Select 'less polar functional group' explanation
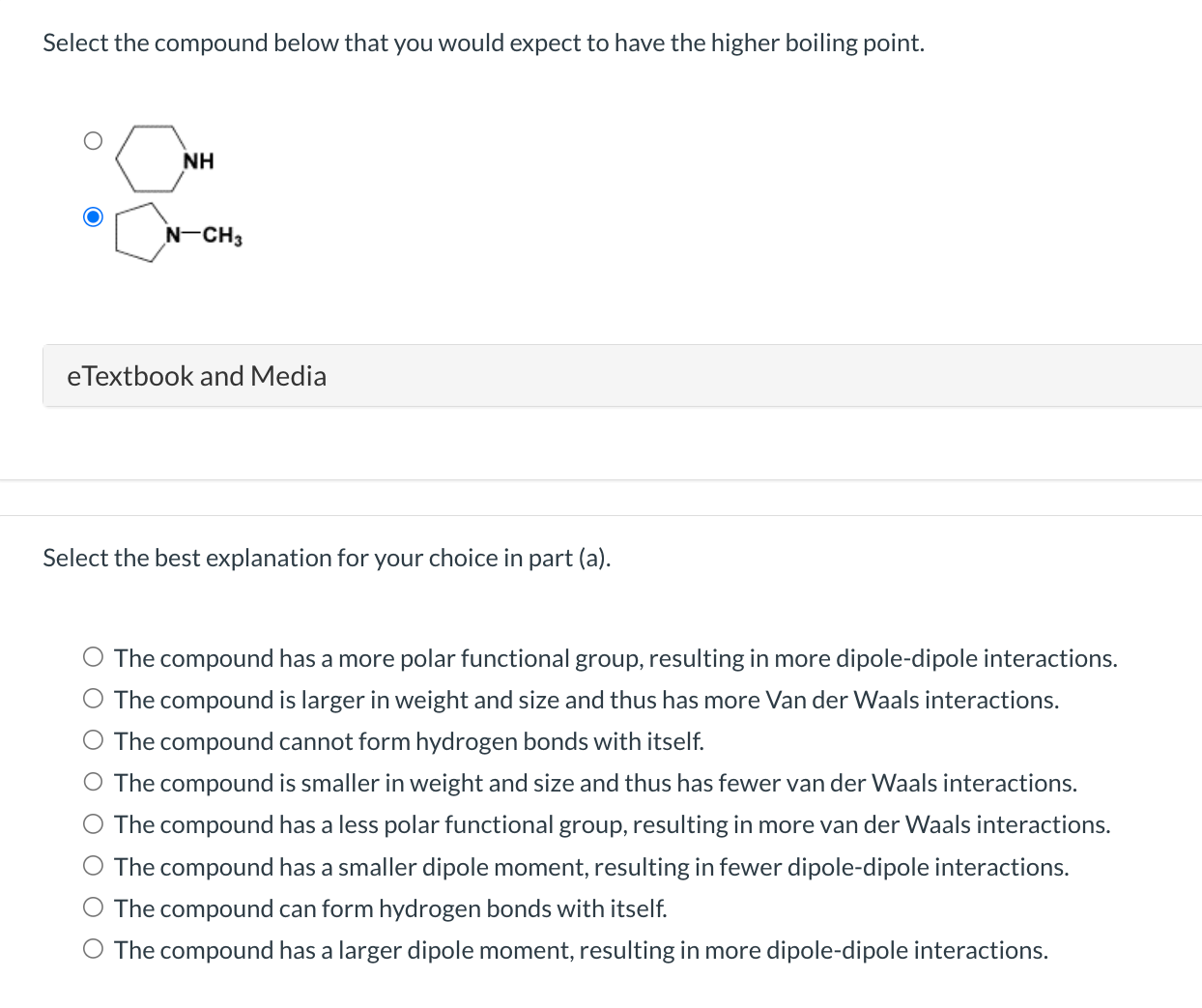The height and width of the screenshot is (1008, 1202). coord(93,822)
